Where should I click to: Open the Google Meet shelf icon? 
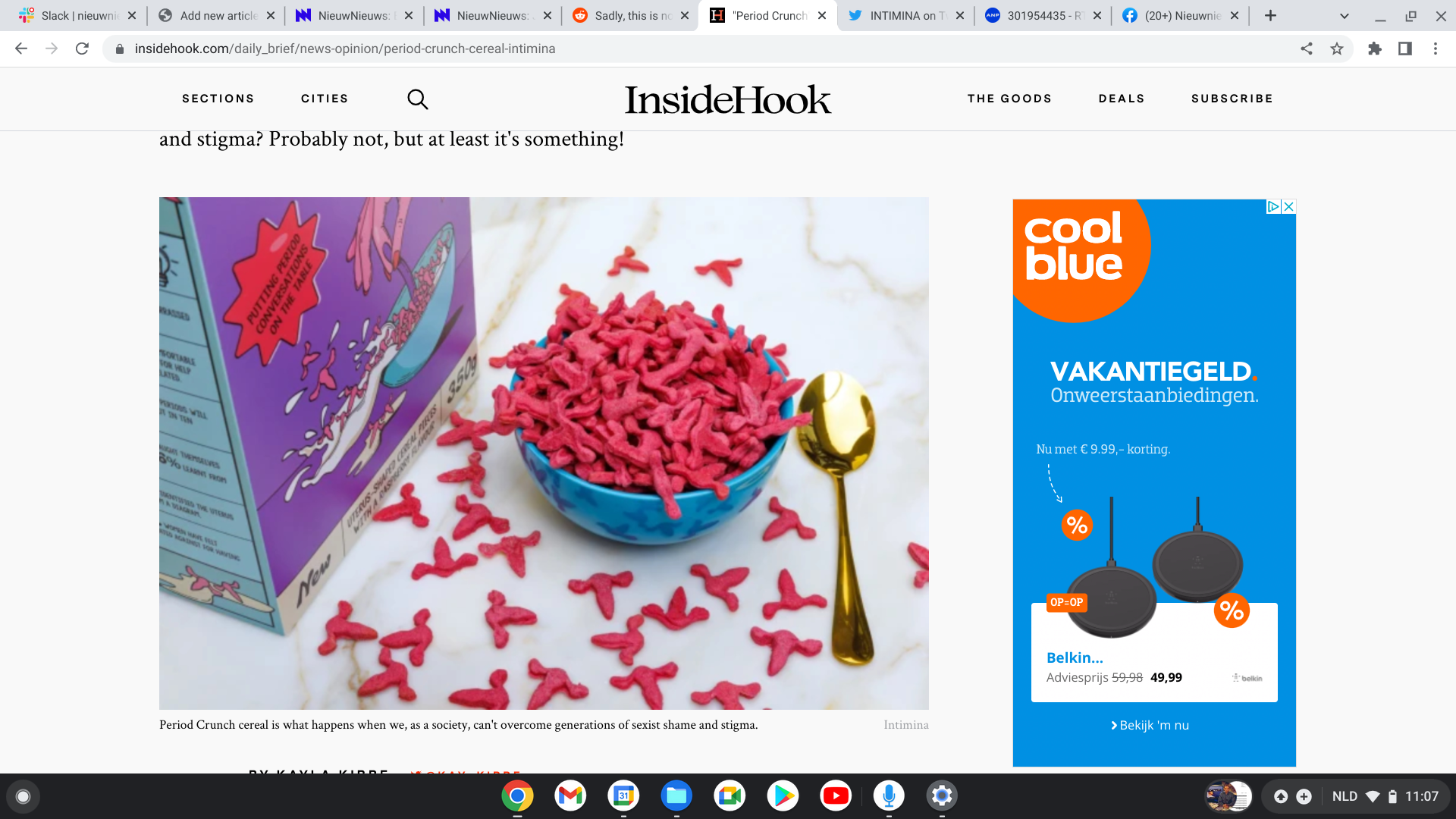tap(730, 795)
